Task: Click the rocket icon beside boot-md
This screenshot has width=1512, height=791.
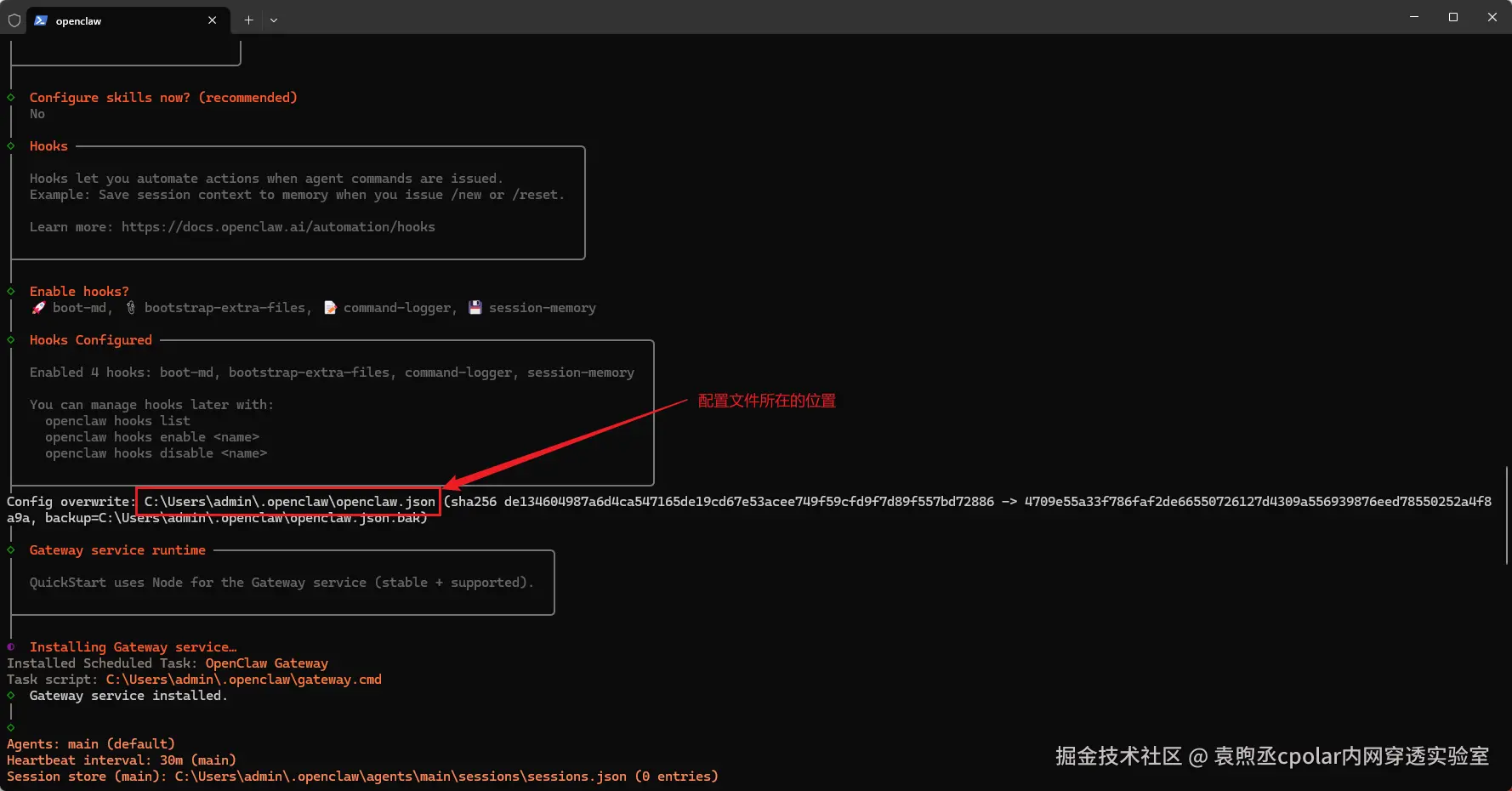Action: pyautogui.click(x=38, y=308)
